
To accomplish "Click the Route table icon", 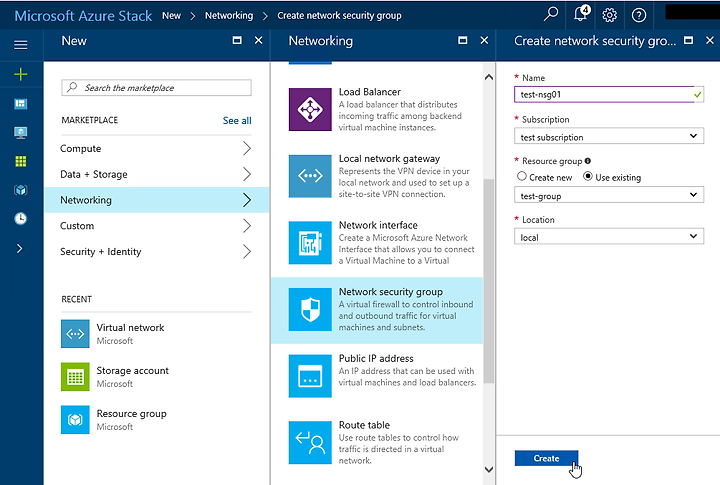I will click(310, 442).
